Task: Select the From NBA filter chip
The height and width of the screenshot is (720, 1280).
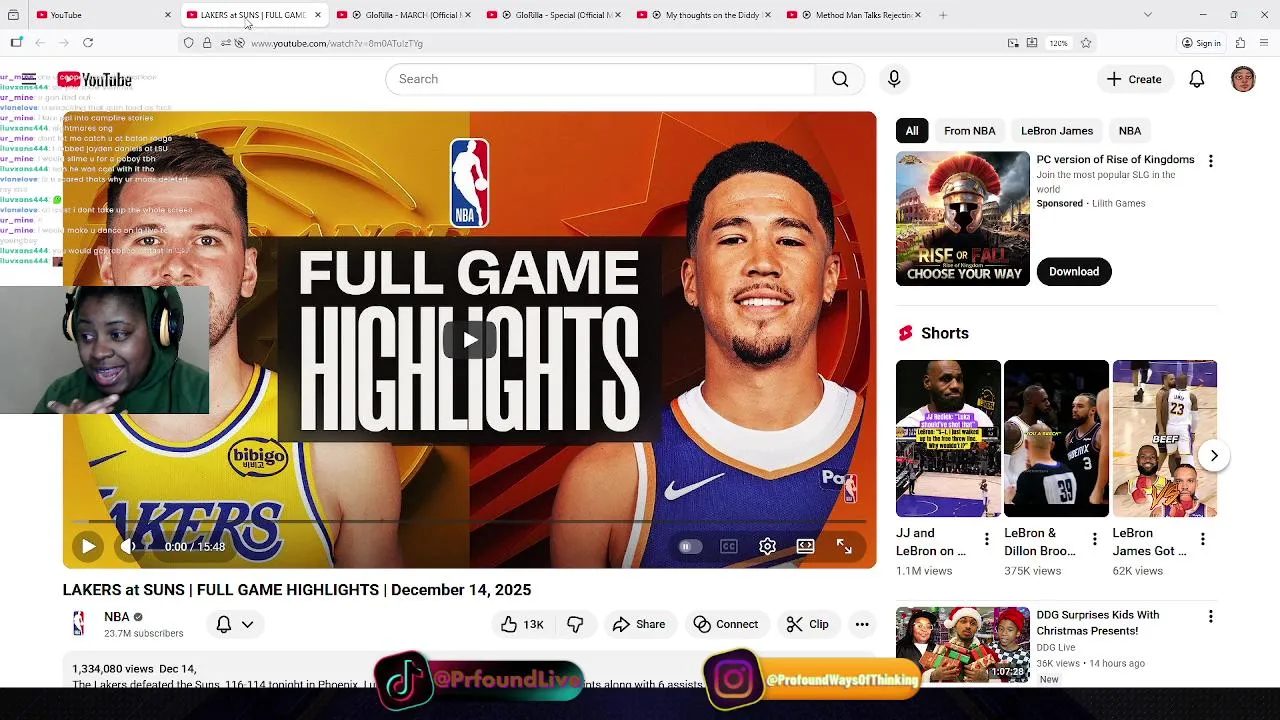Action: coord(970,131)
